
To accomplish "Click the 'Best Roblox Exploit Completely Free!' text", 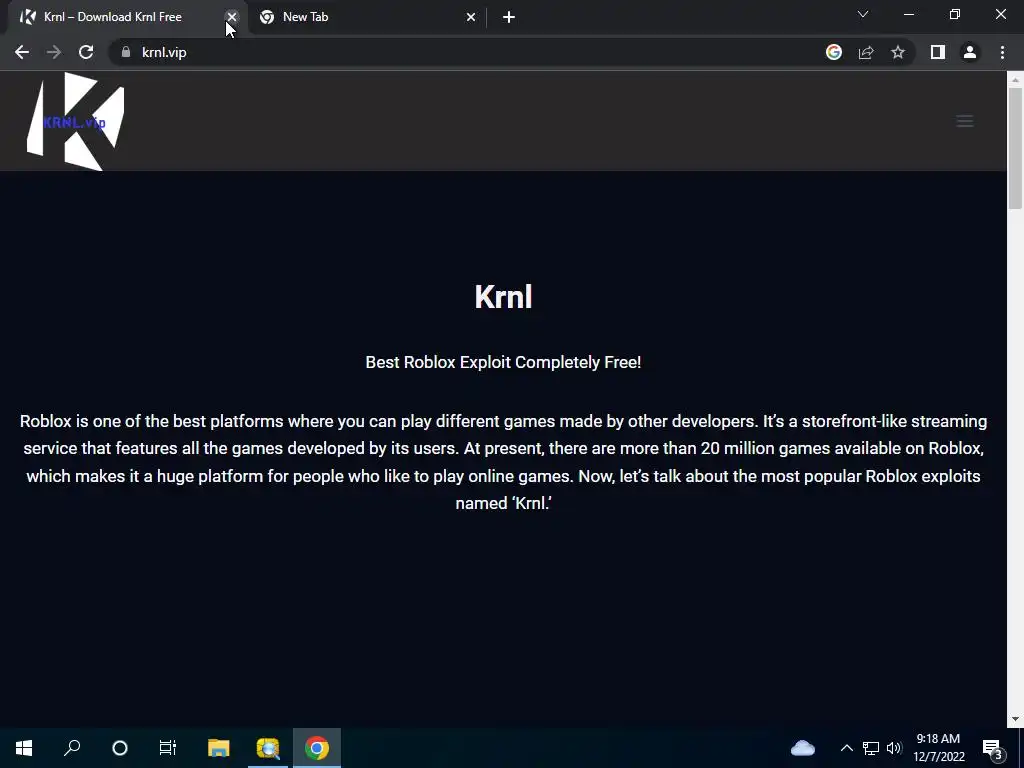I will point(503,362).
